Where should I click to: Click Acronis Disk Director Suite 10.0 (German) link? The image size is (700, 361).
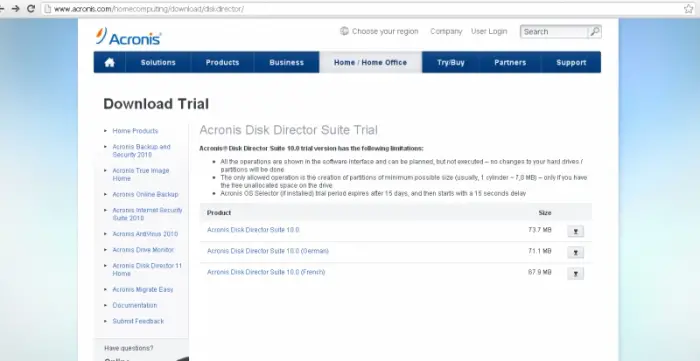tap(268, 251)
